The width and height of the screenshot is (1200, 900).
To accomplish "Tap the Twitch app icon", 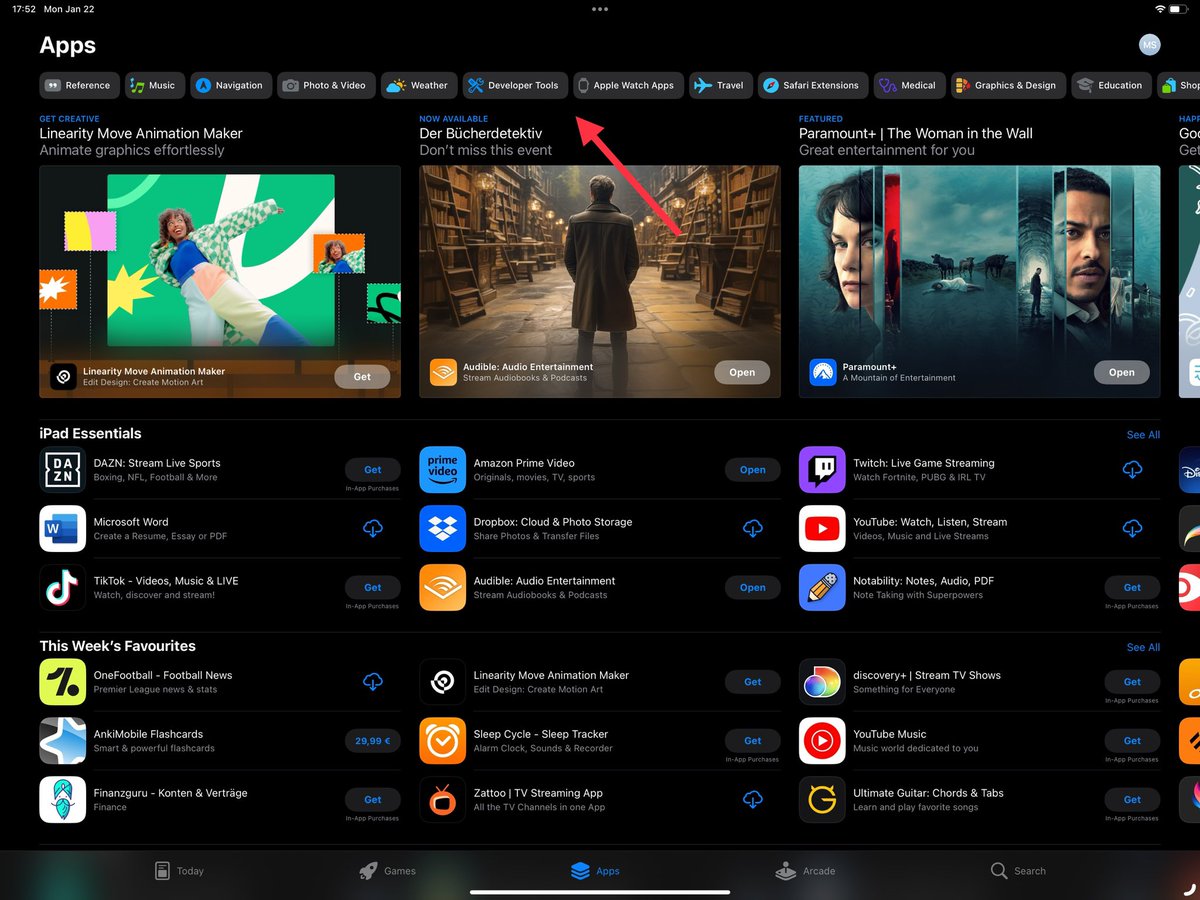I will [x=822, y=470].
